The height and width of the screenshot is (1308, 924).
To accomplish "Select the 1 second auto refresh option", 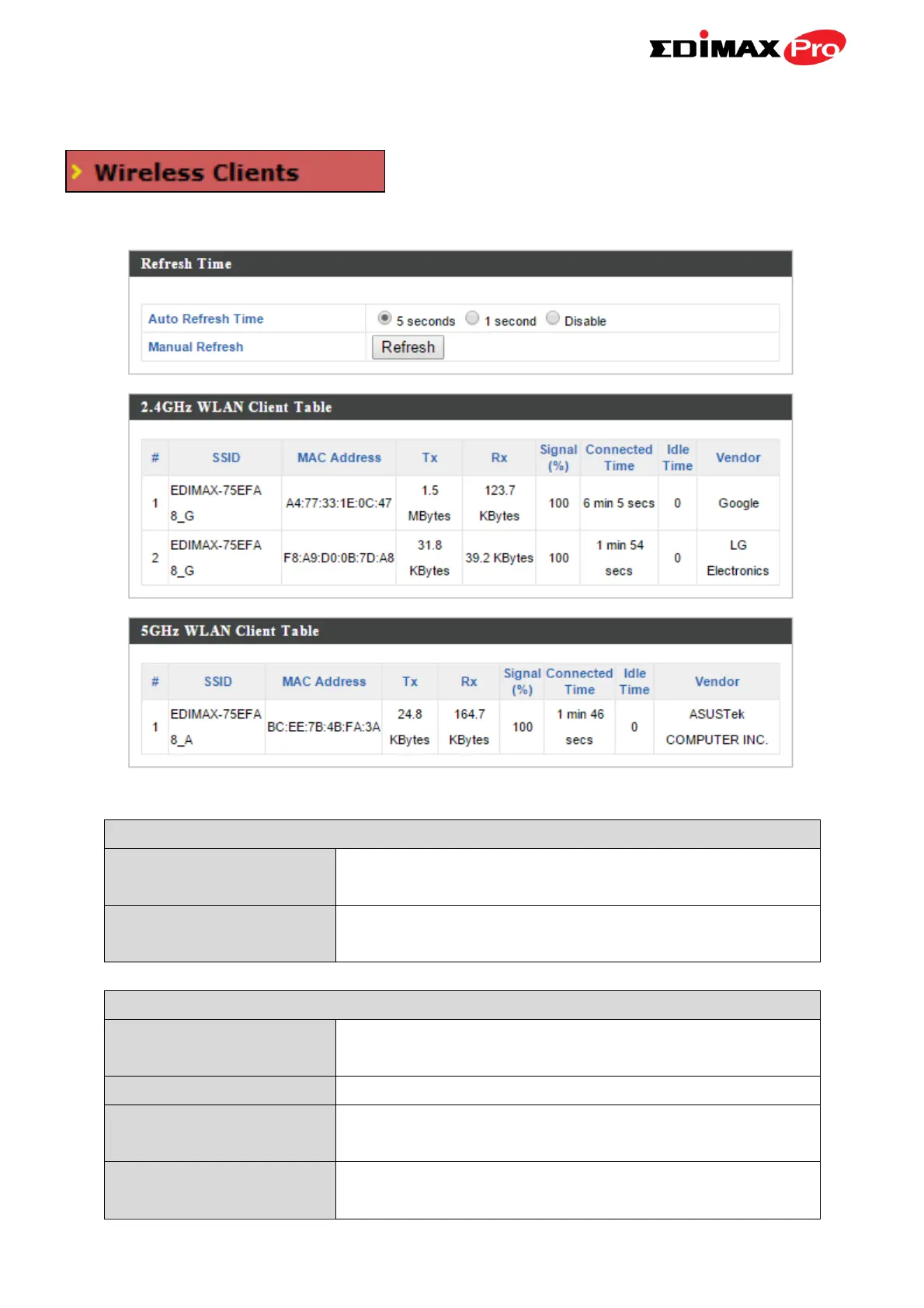I will coord(472,318).
